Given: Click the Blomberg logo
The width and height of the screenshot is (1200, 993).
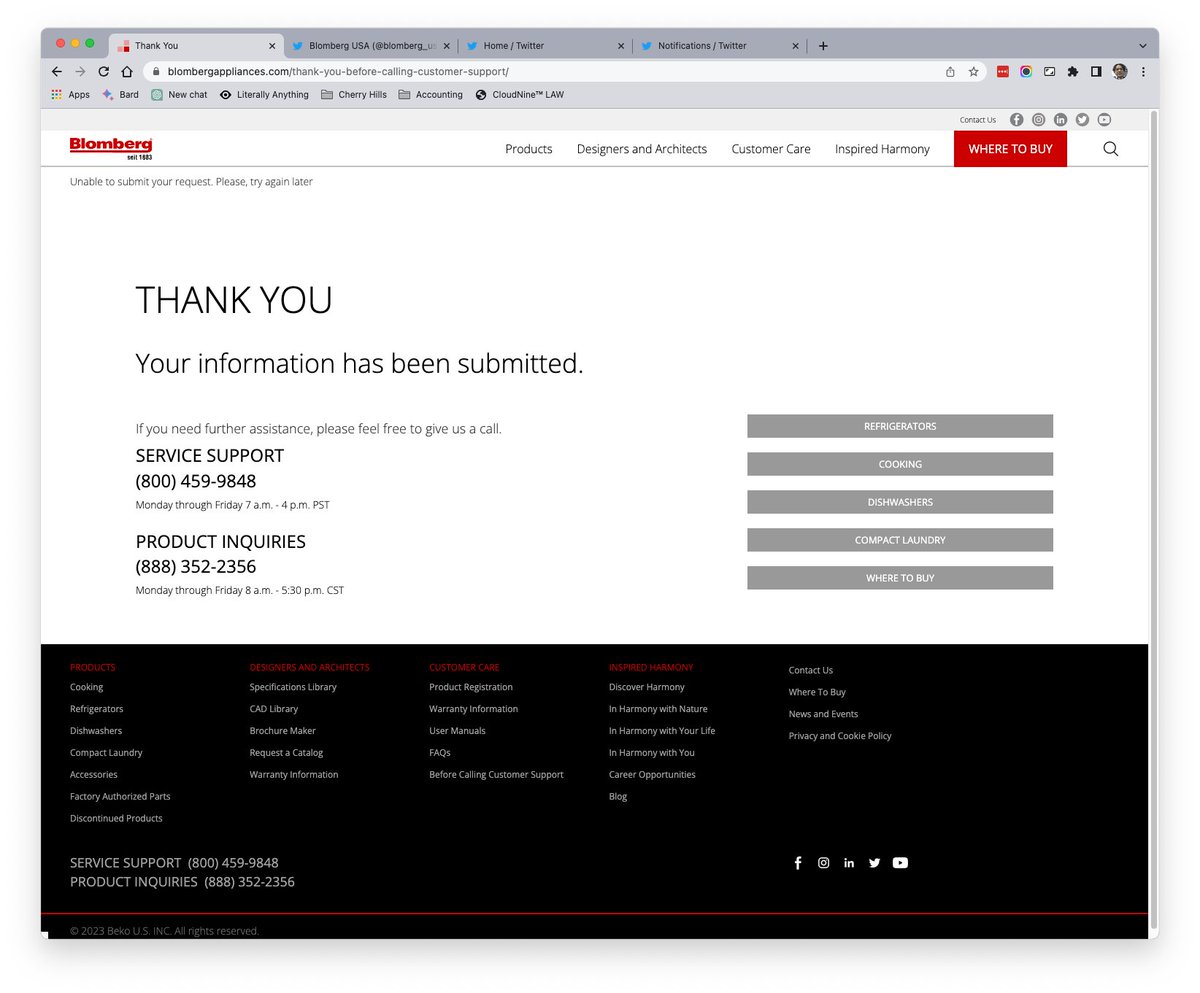Looking at the screenshot, I should [111, 148].
